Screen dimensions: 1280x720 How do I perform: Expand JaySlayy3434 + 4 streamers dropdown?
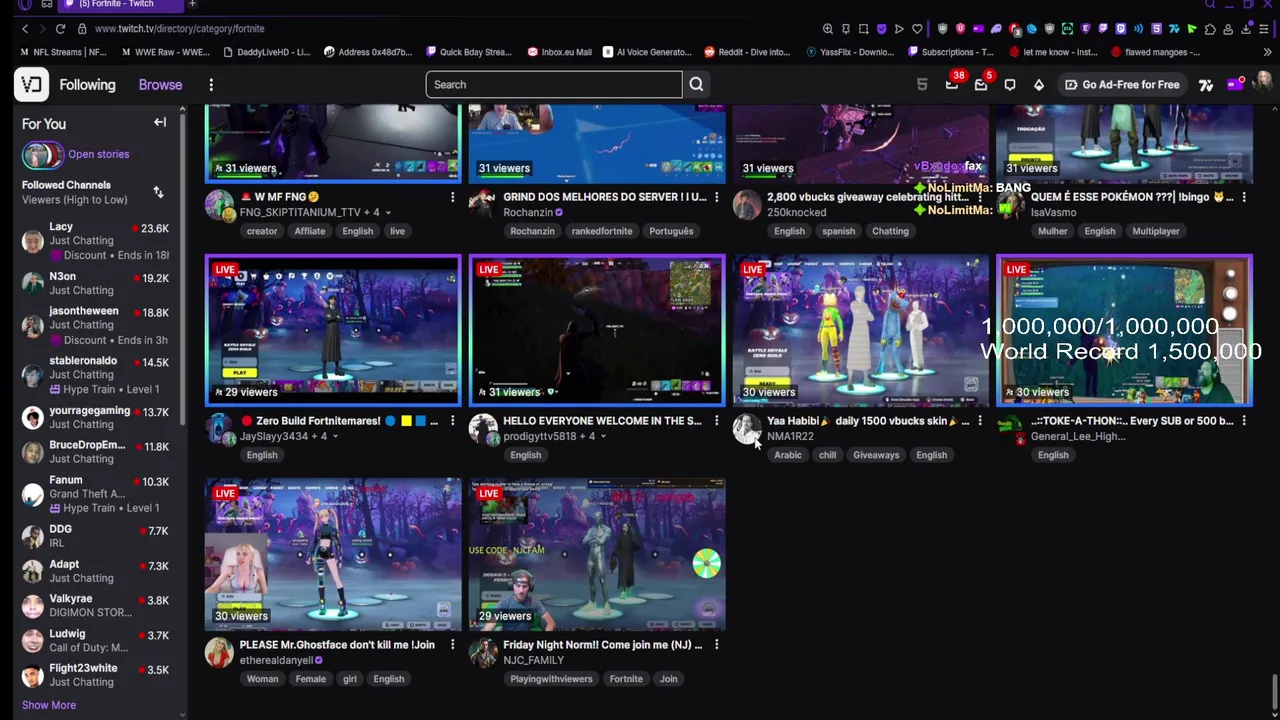[x=335, y=437]
